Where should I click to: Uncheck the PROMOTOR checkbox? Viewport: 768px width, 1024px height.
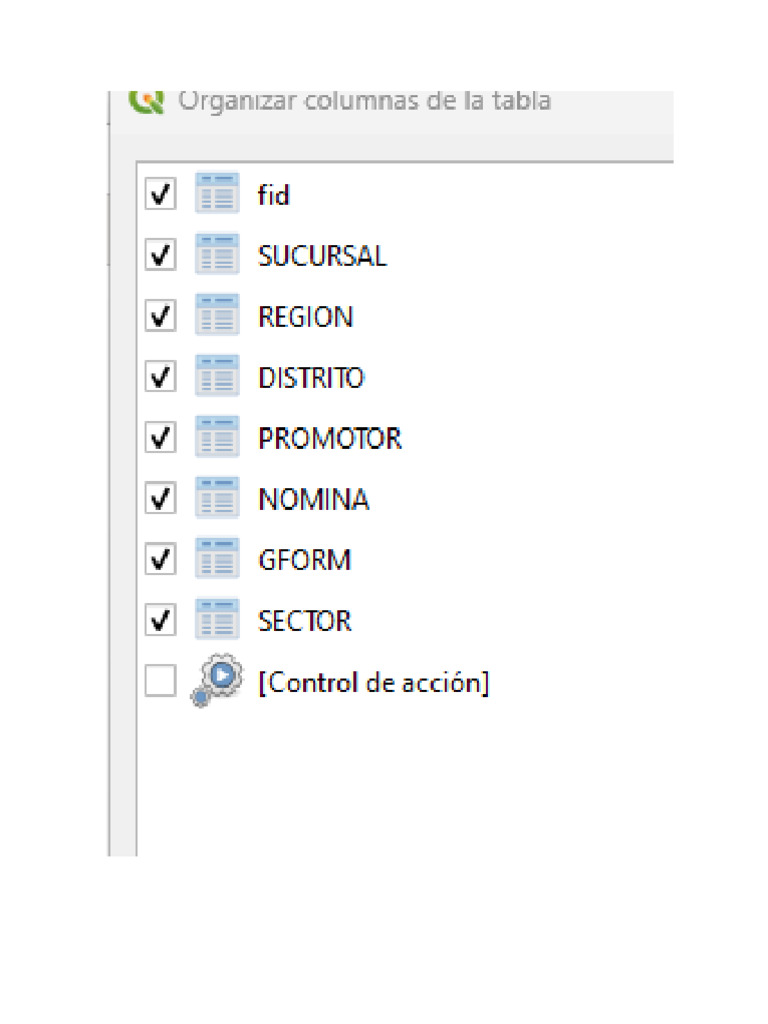(160, 438)
